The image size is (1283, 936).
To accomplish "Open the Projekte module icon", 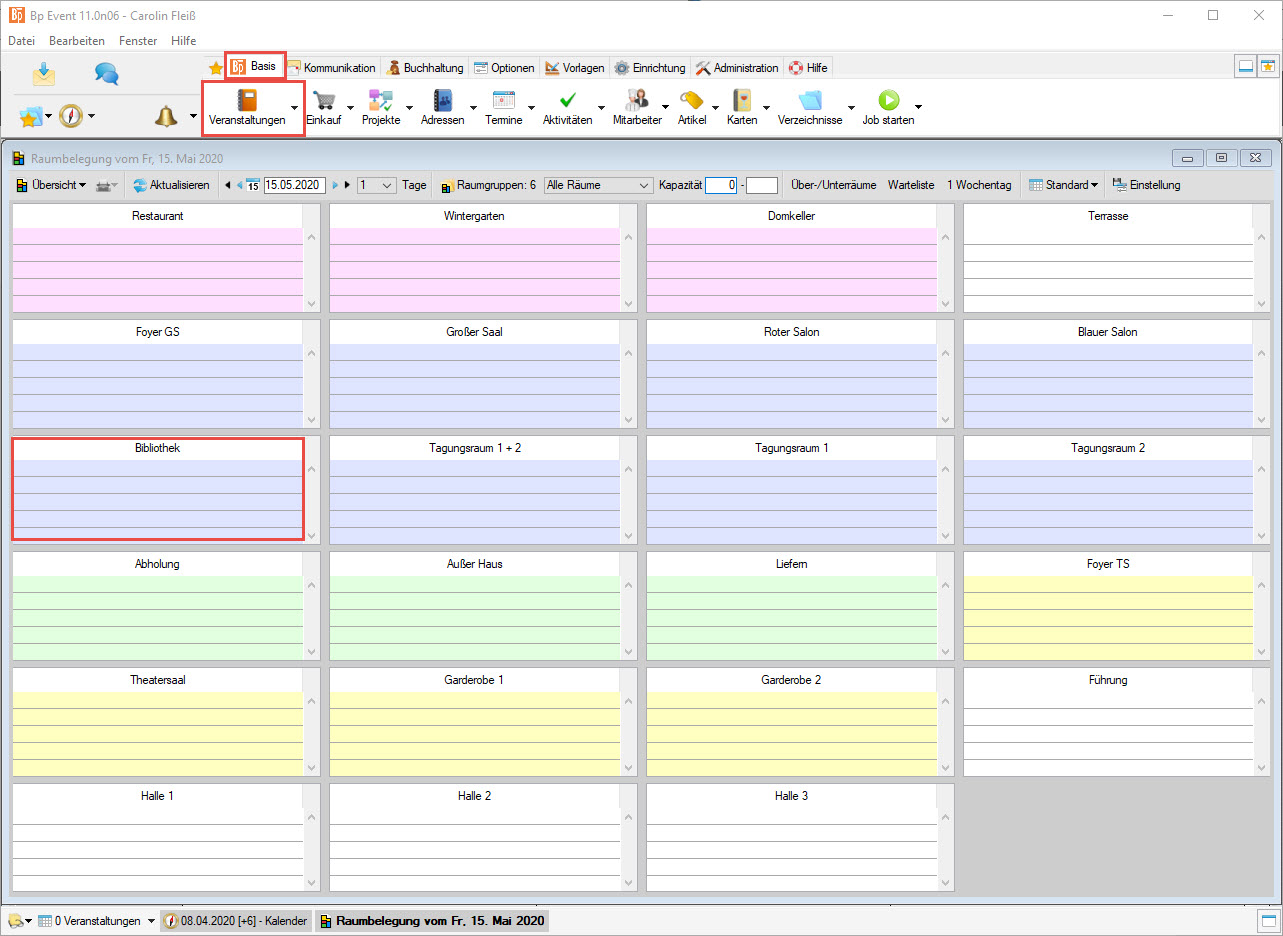I will [380, 101].
